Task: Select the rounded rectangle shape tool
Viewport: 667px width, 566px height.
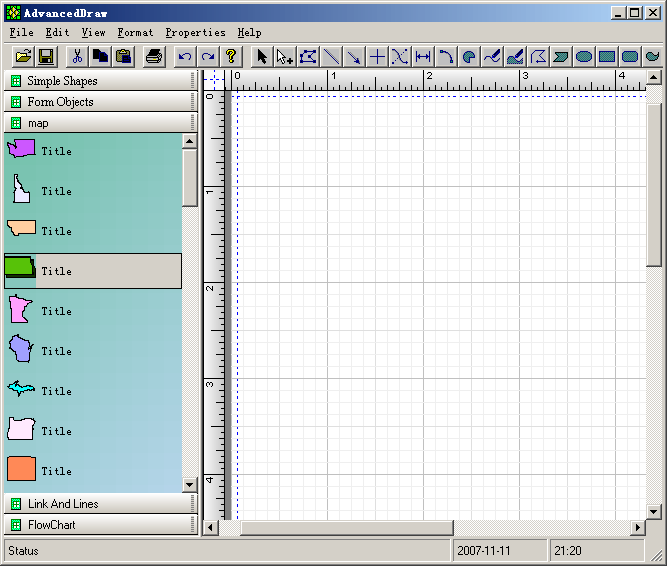Action: click(x=630, y=56)
